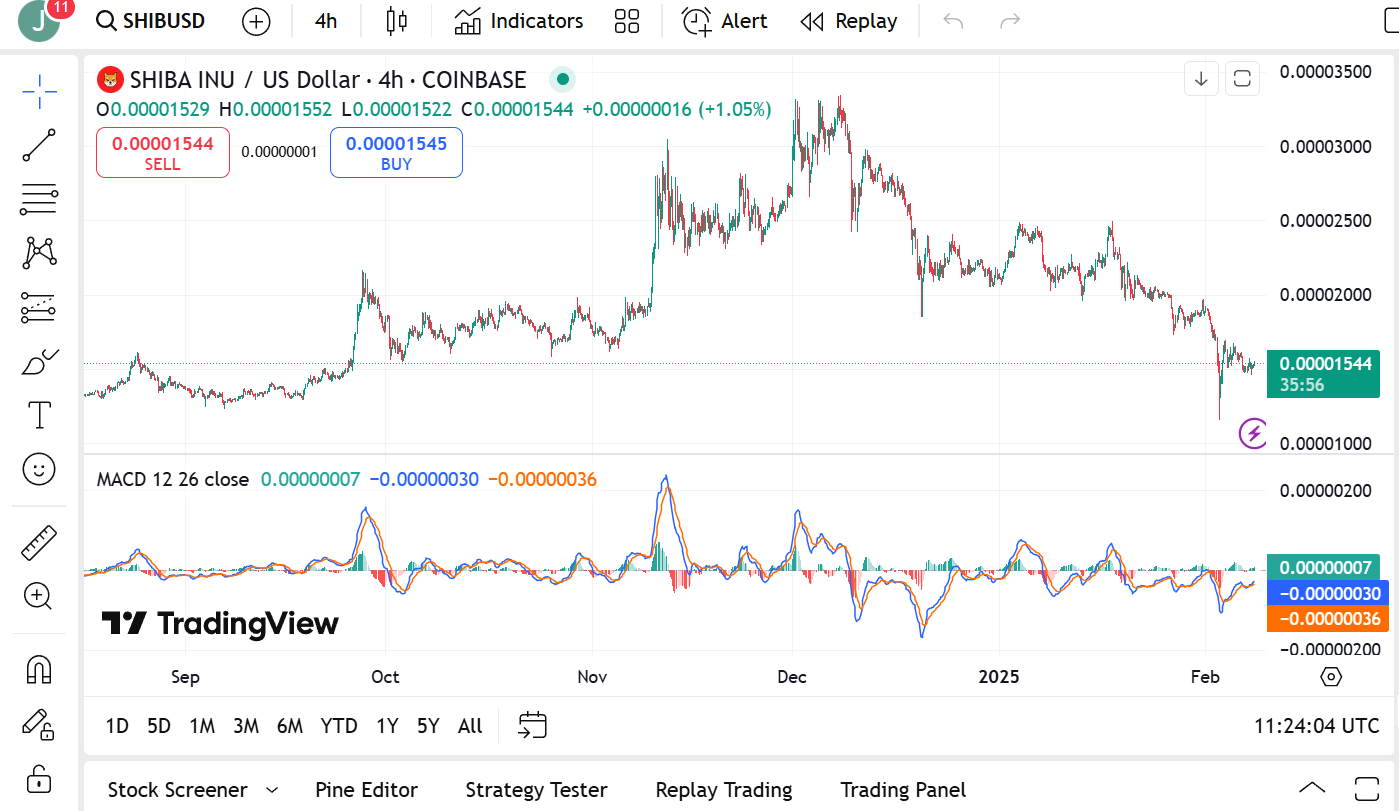1399x811 pixels.
Task: Set time range to 5Y
Action: tap(428, 726)
